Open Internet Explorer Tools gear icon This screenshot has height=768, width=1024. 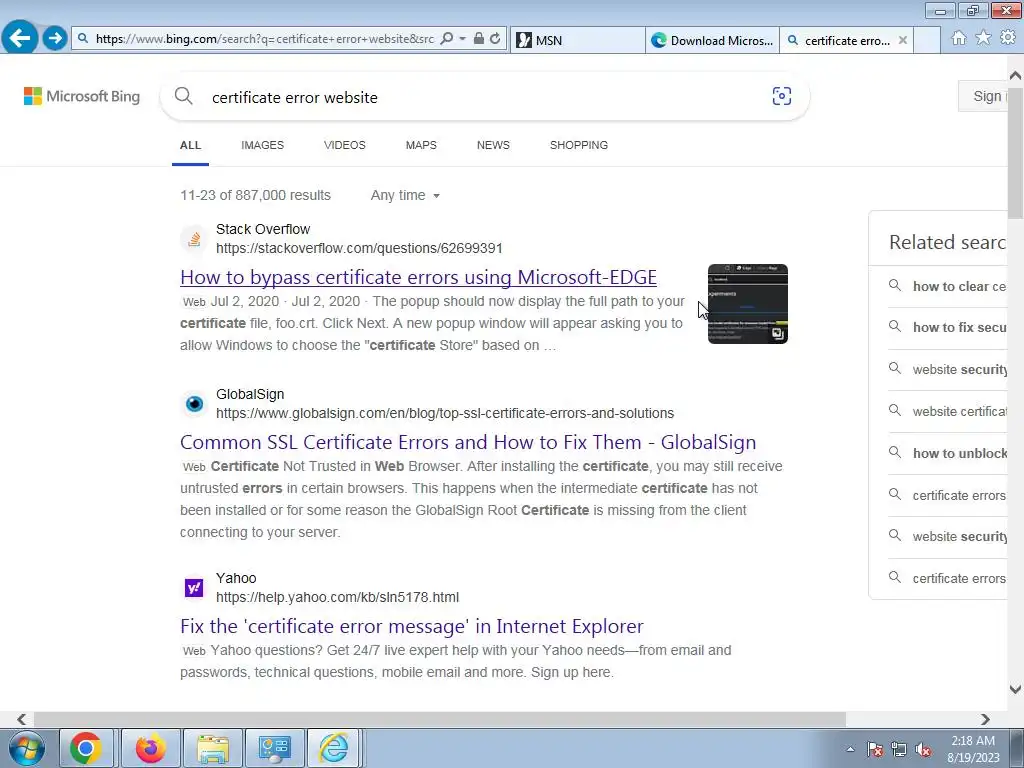[x=1008, y=38]
